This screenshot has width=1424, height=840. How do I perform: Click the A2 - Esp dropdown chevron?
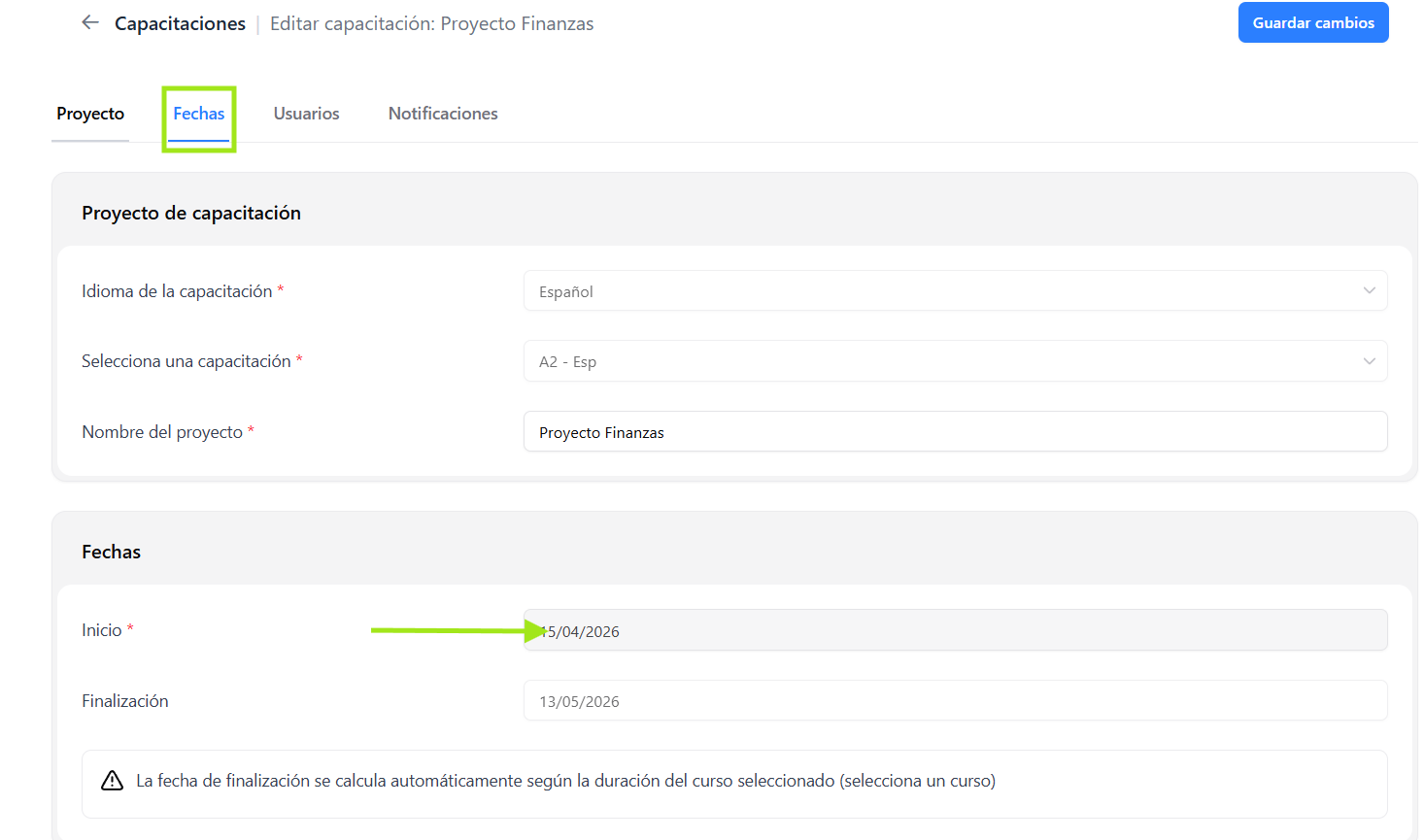[x=1370, y=361]
